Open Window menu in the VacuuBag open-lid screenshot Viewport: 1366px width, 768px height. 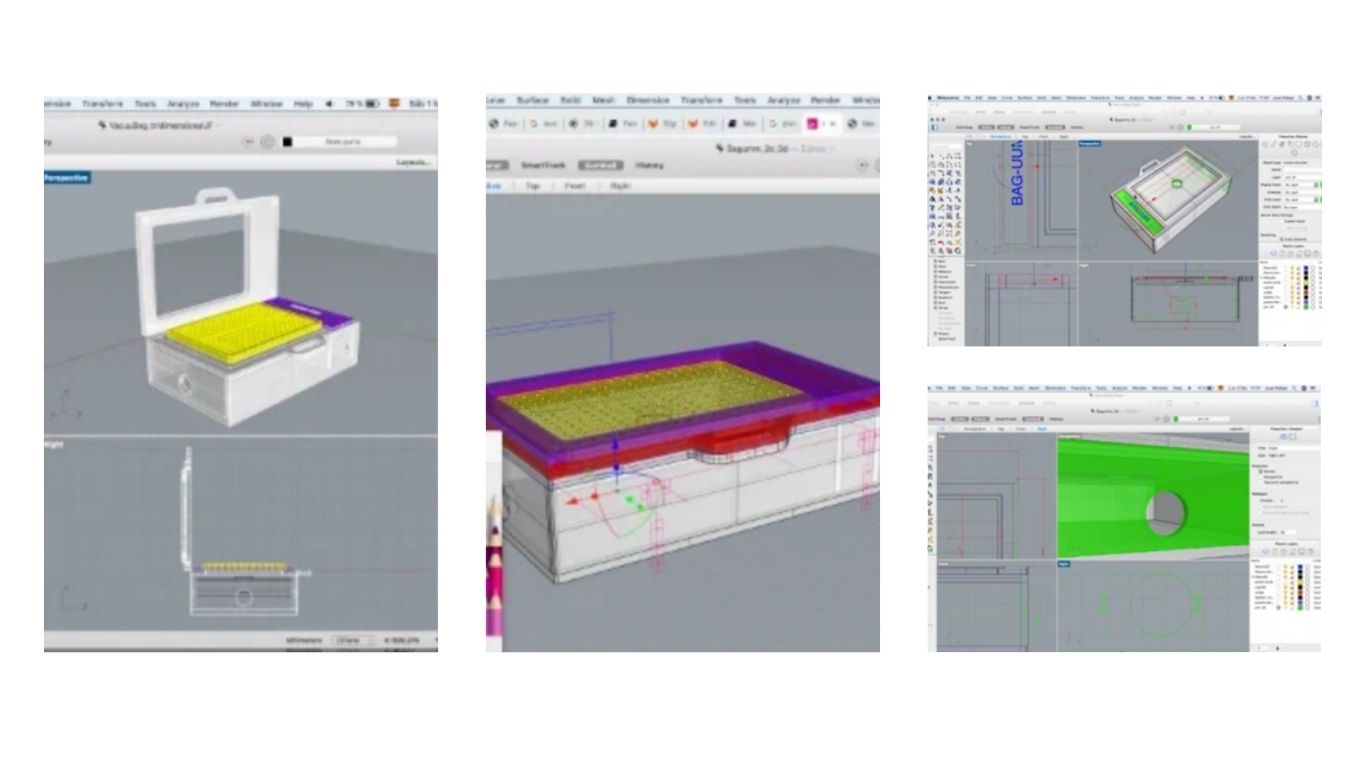tap(267, 104)
